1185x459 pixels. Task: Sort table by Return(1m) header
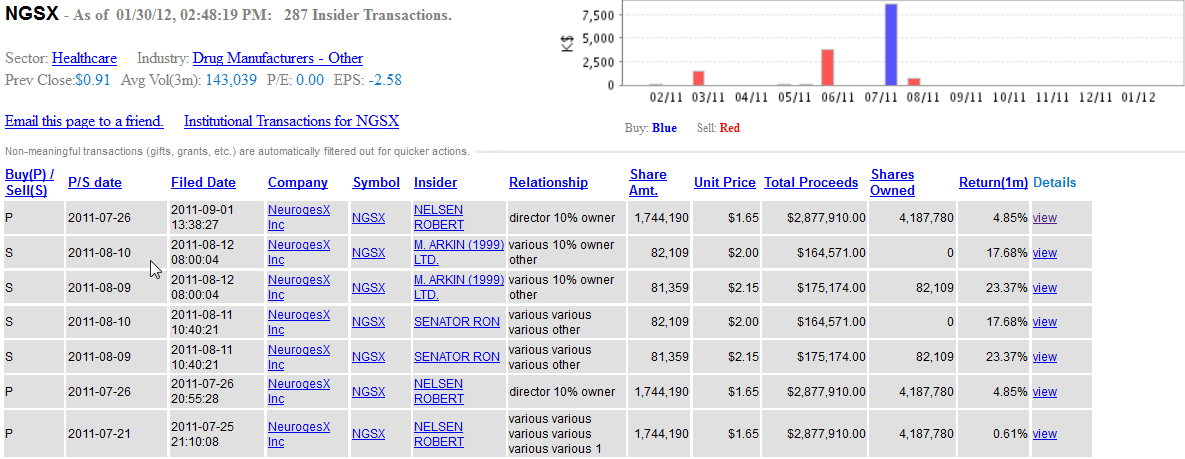click(994, 182)
